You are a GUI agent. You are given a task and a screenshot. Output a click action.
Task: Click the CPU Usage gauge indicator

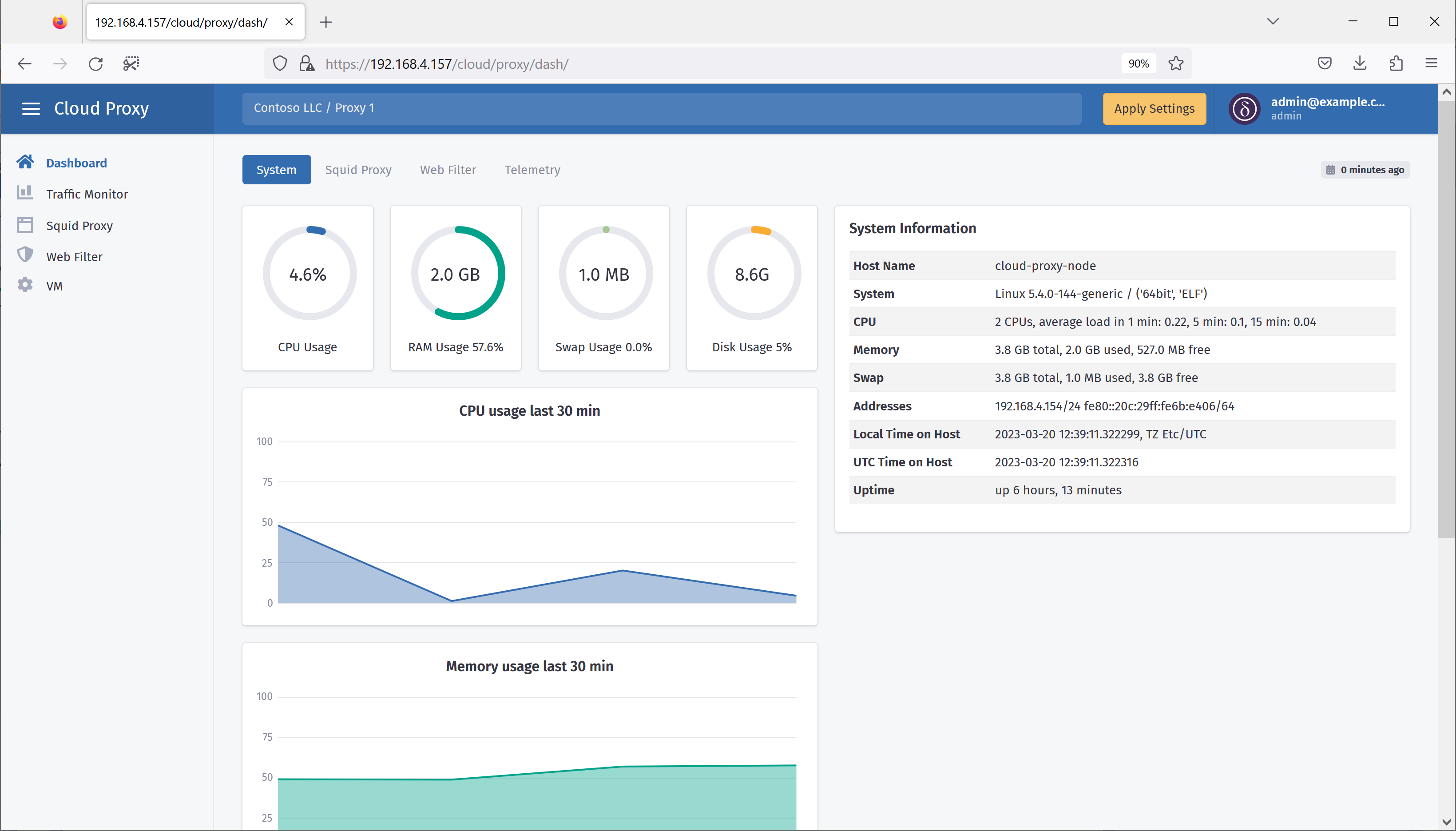[x=307, y=275]
